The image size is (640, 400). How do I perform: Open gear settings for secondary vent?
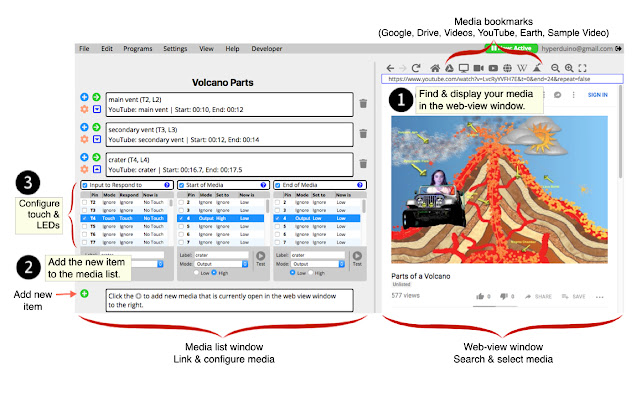pos(84,139)
